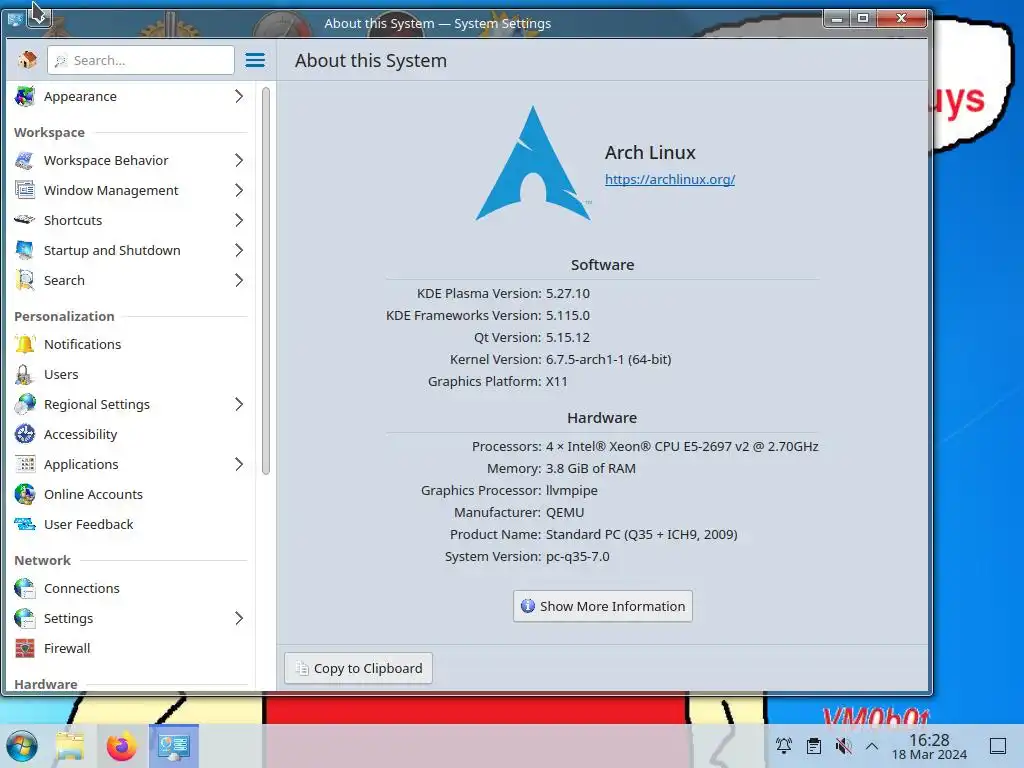Click the Appearance category icon

(x=25, y=97)
